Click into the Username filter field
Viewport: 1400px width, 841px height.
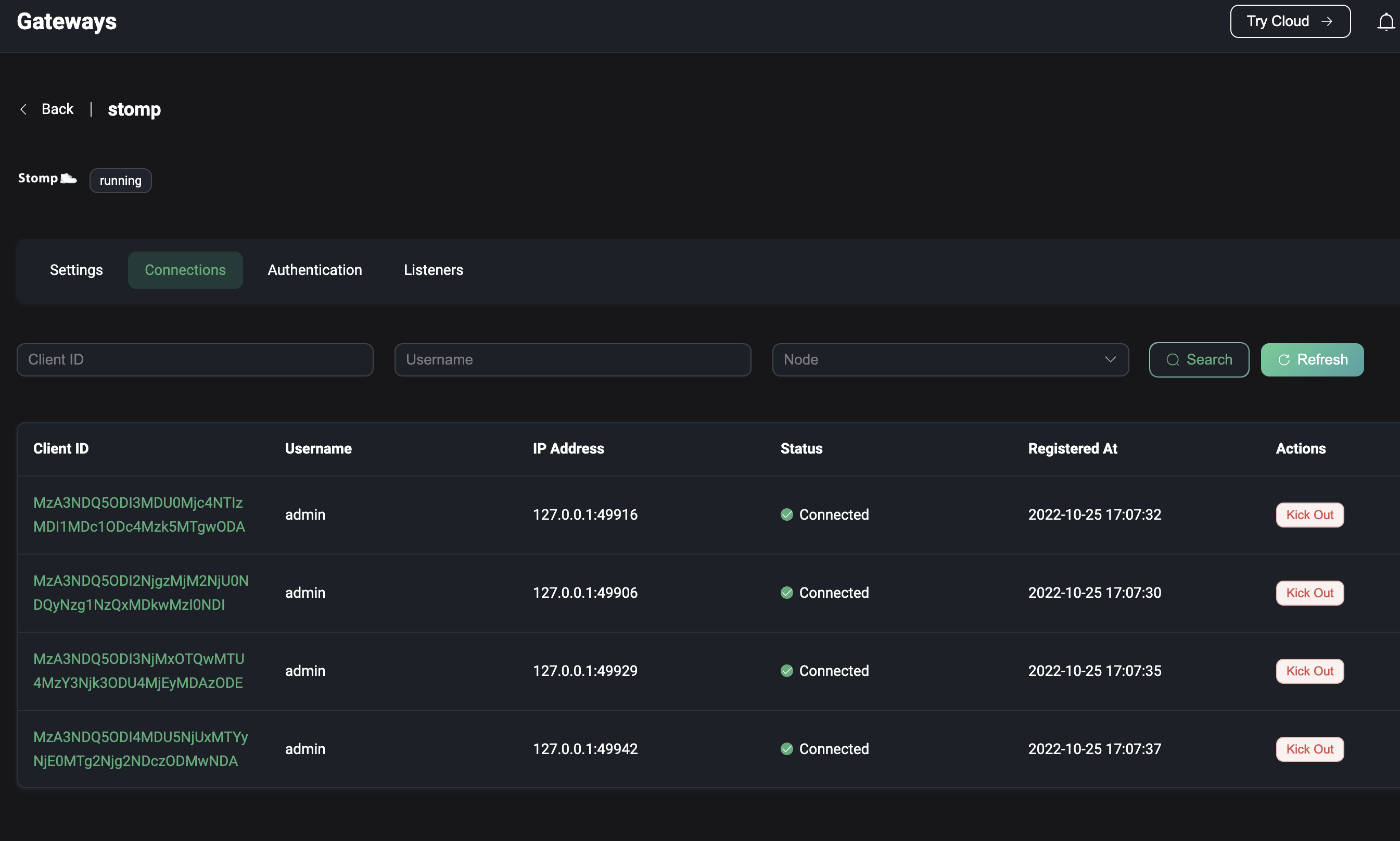pos(572,359)
